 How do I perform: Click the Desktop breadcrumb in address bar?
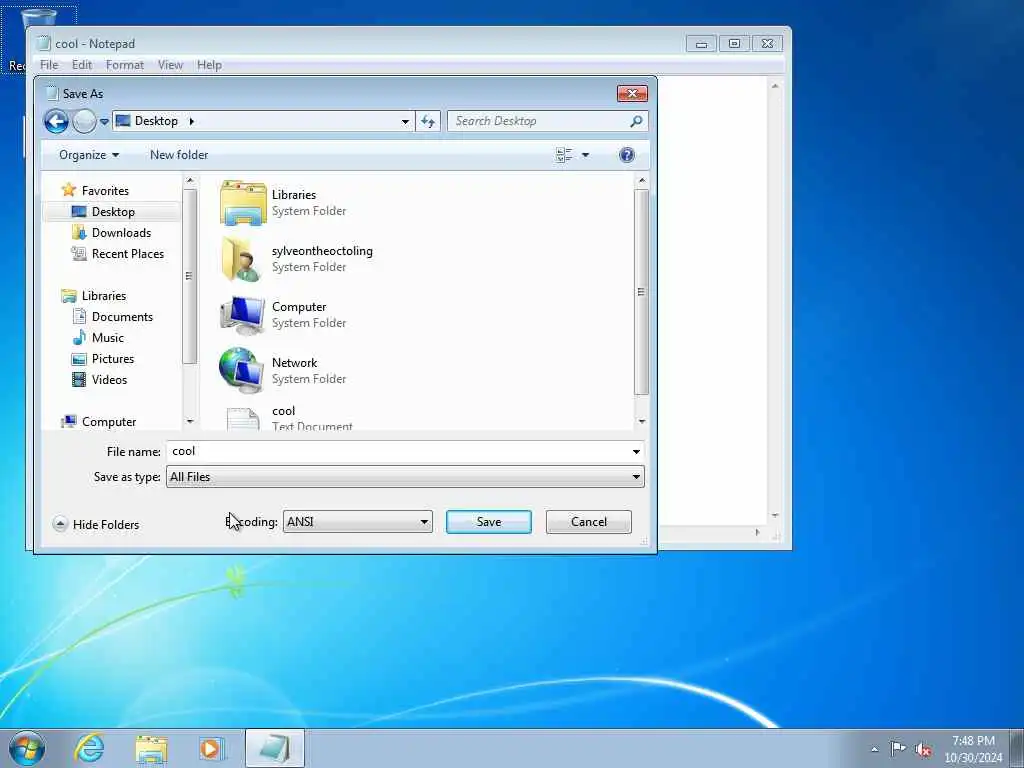(x=156, y=121)
